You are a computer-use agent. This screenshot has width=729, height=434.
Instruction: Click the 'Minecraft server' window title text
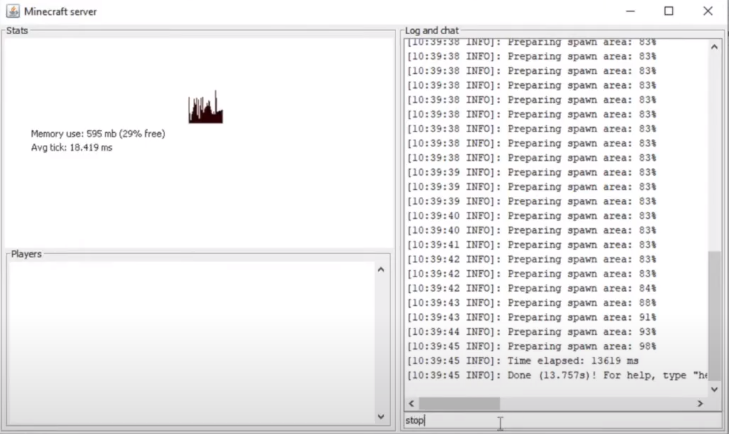click(60, 12)
